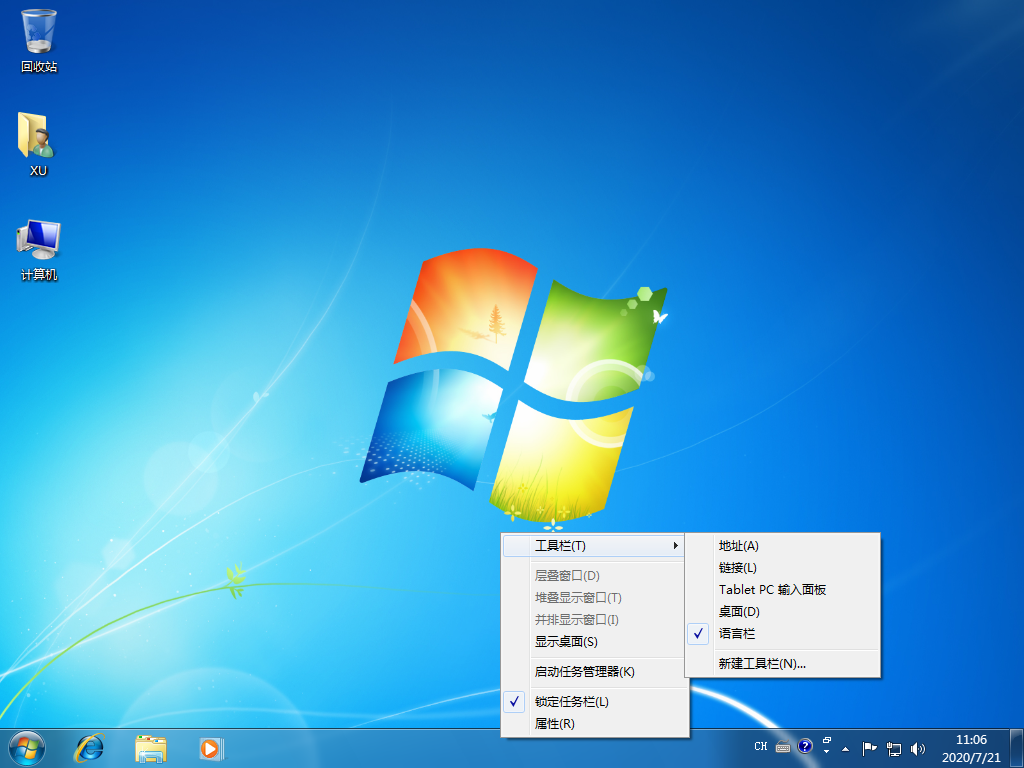Open Windows Media Player from the taskbar

point(211,747)
